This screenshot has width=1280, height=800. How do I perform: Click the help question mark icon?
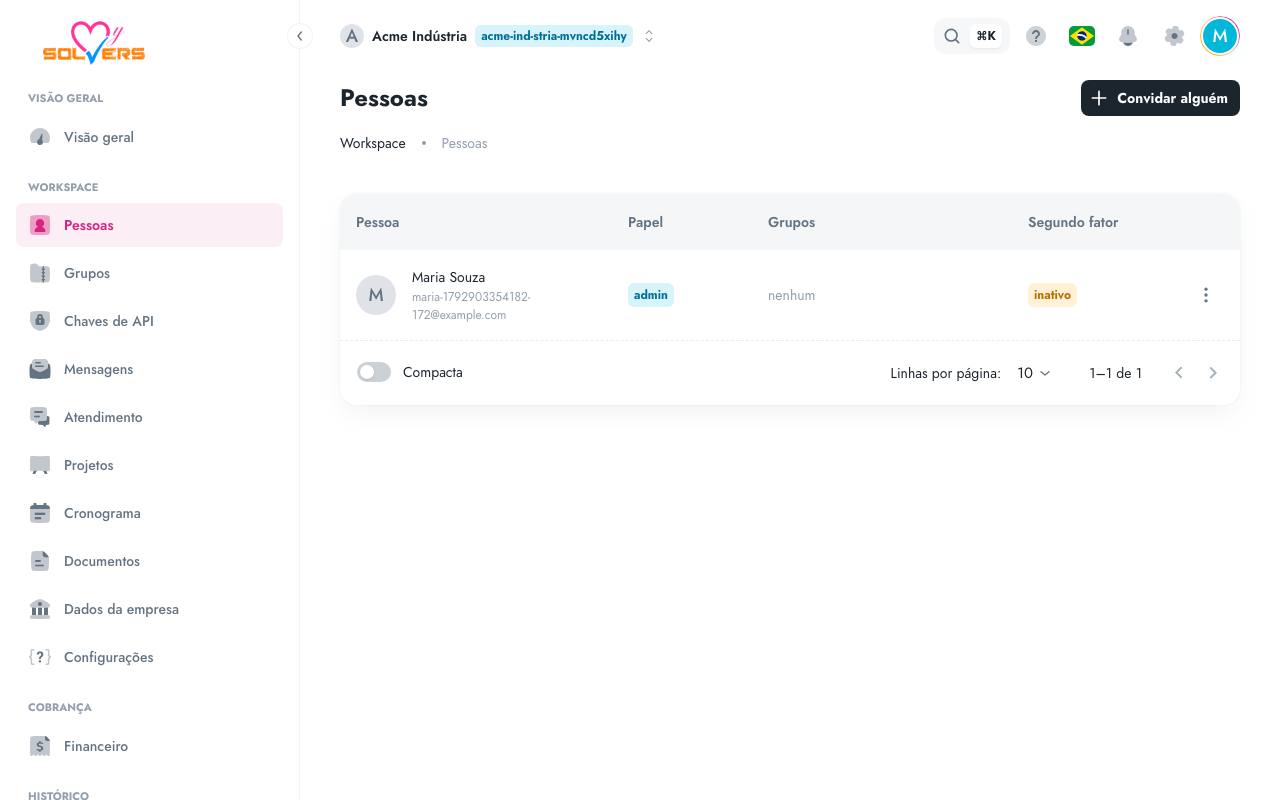pyautogui.click(x=1036, y=36)
